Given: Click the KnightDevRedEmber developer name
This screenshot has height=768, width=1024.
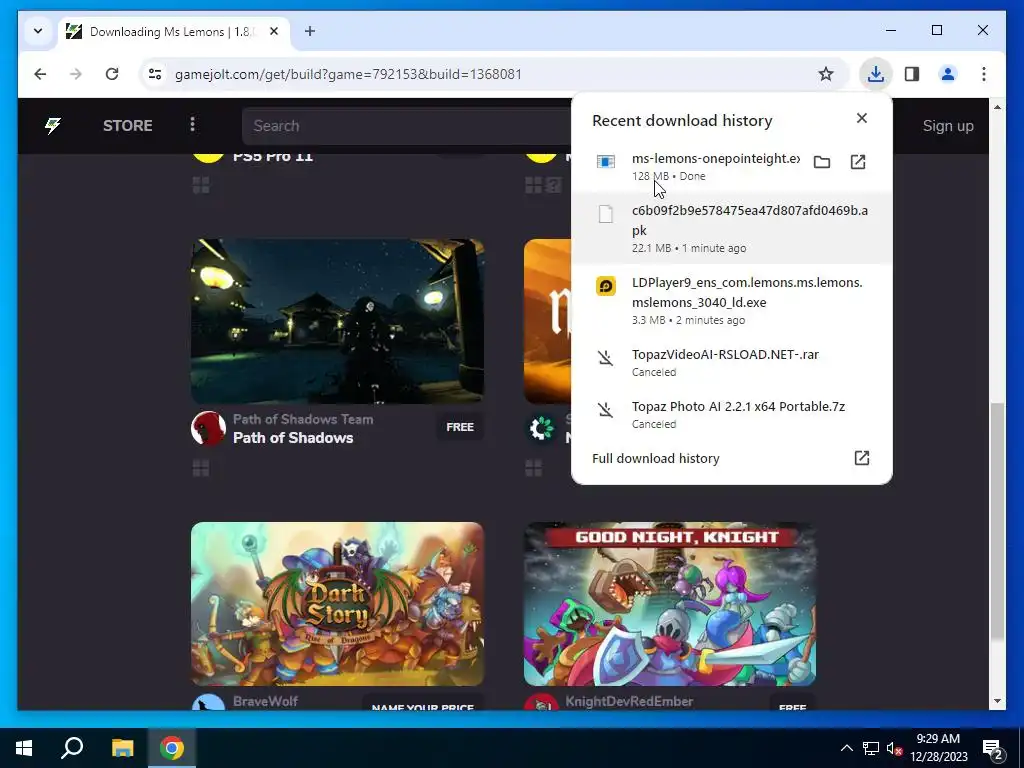Looking at the screenshot, I should 629,701.
